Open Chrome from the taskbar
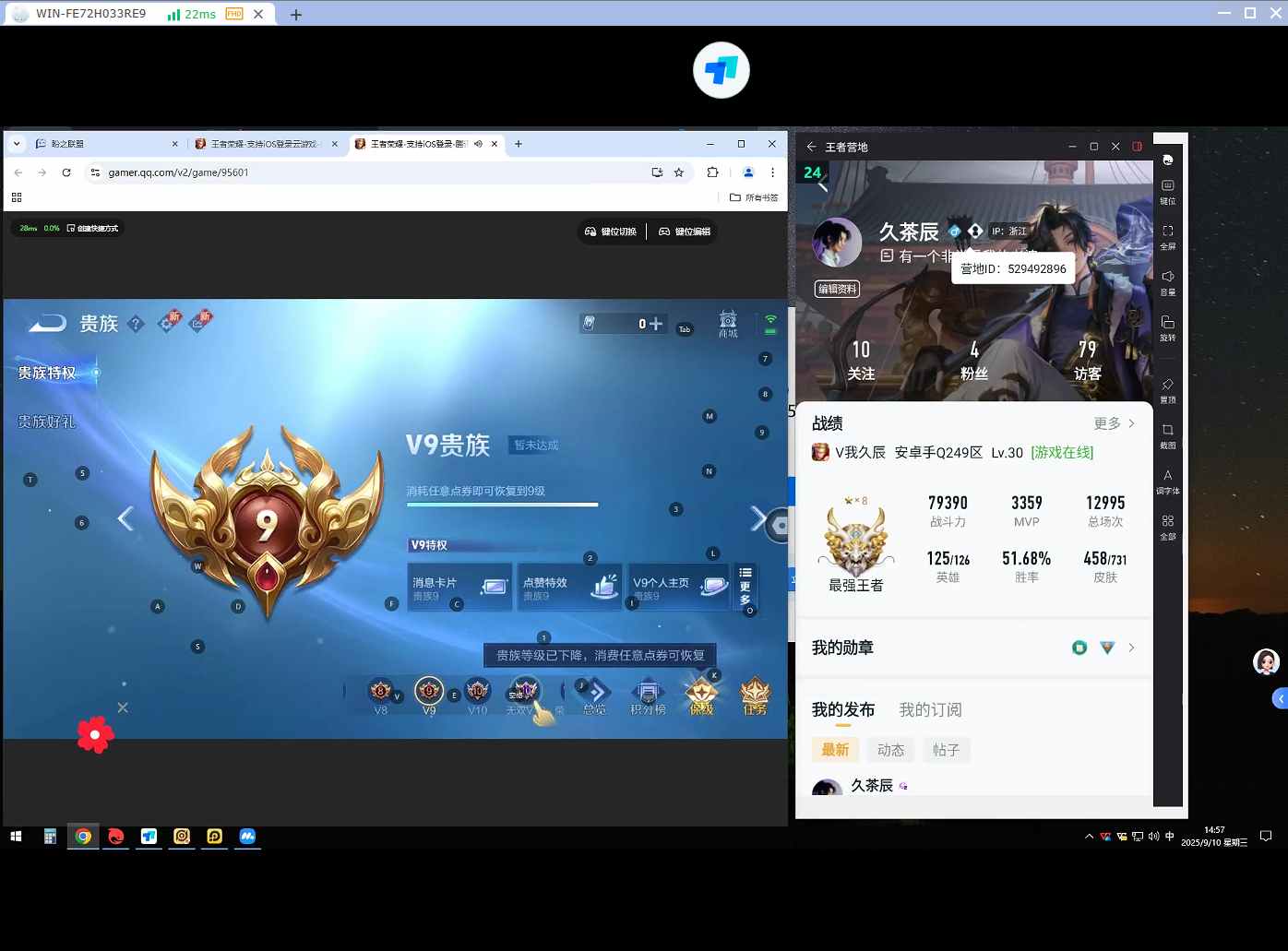1288x951 pixels. [x=83, y=837]
